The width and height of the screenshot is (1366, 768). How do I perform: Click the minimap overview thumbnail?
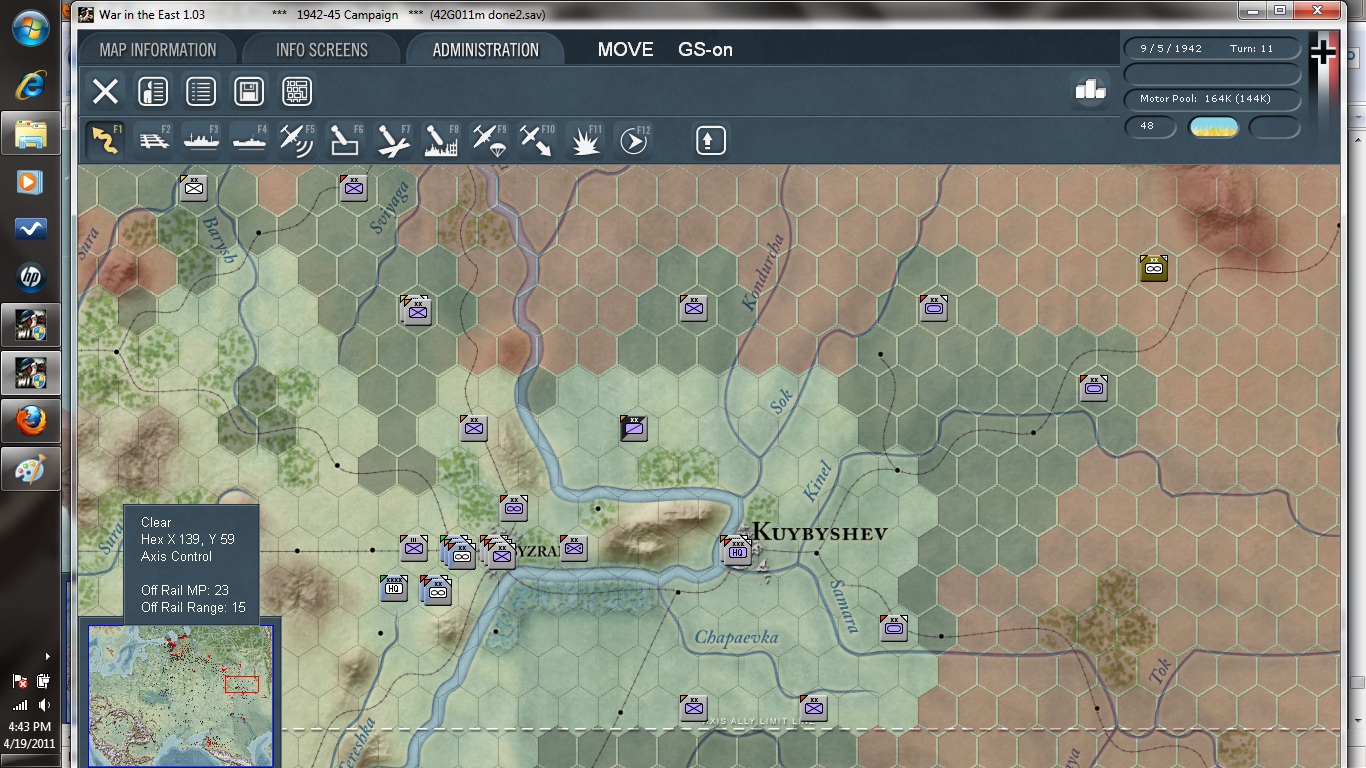click(180, 695)
